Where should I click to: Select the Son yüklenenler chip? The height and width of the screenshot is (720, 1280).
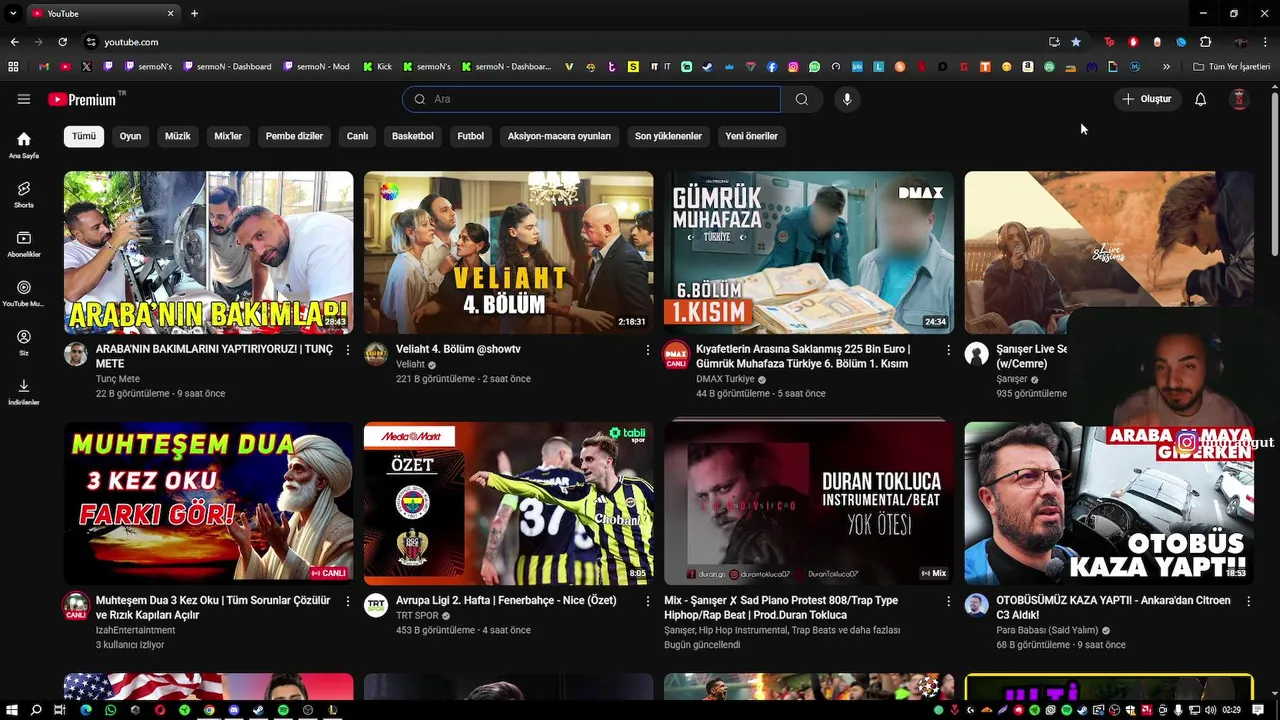(668, 136)
